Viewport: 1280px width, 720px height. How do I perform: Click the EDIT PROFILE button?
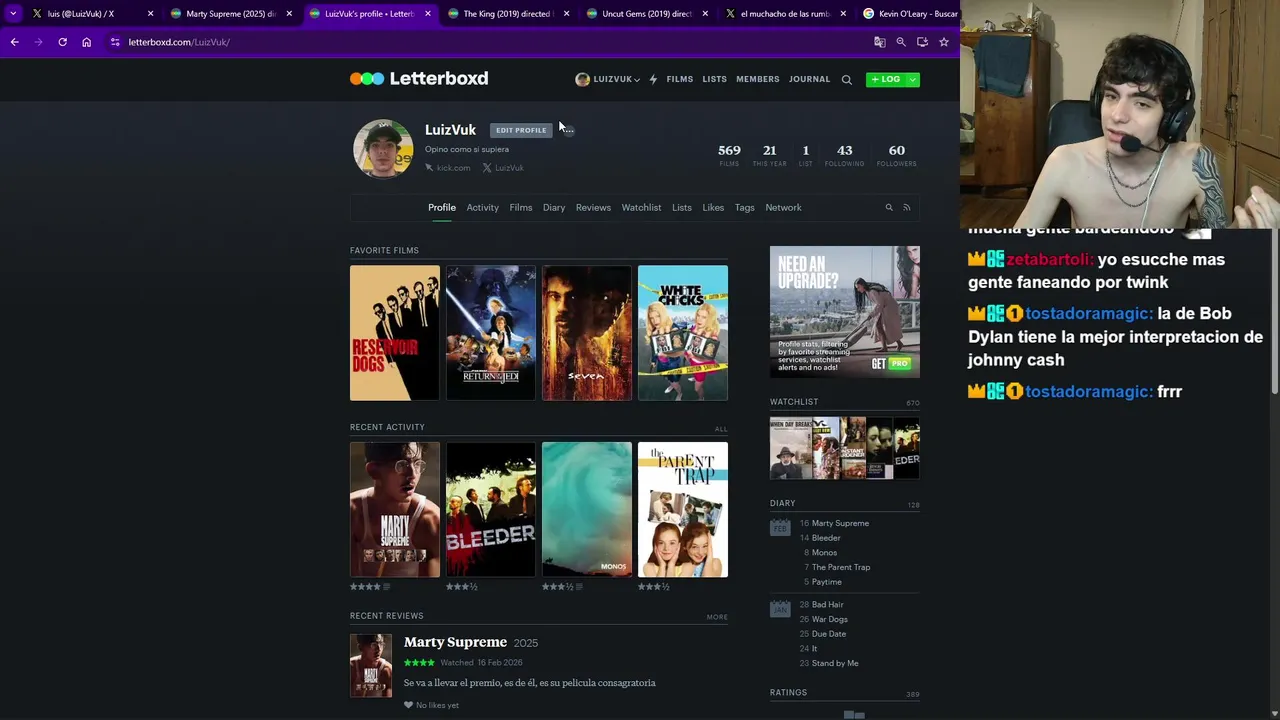[521, 130]
